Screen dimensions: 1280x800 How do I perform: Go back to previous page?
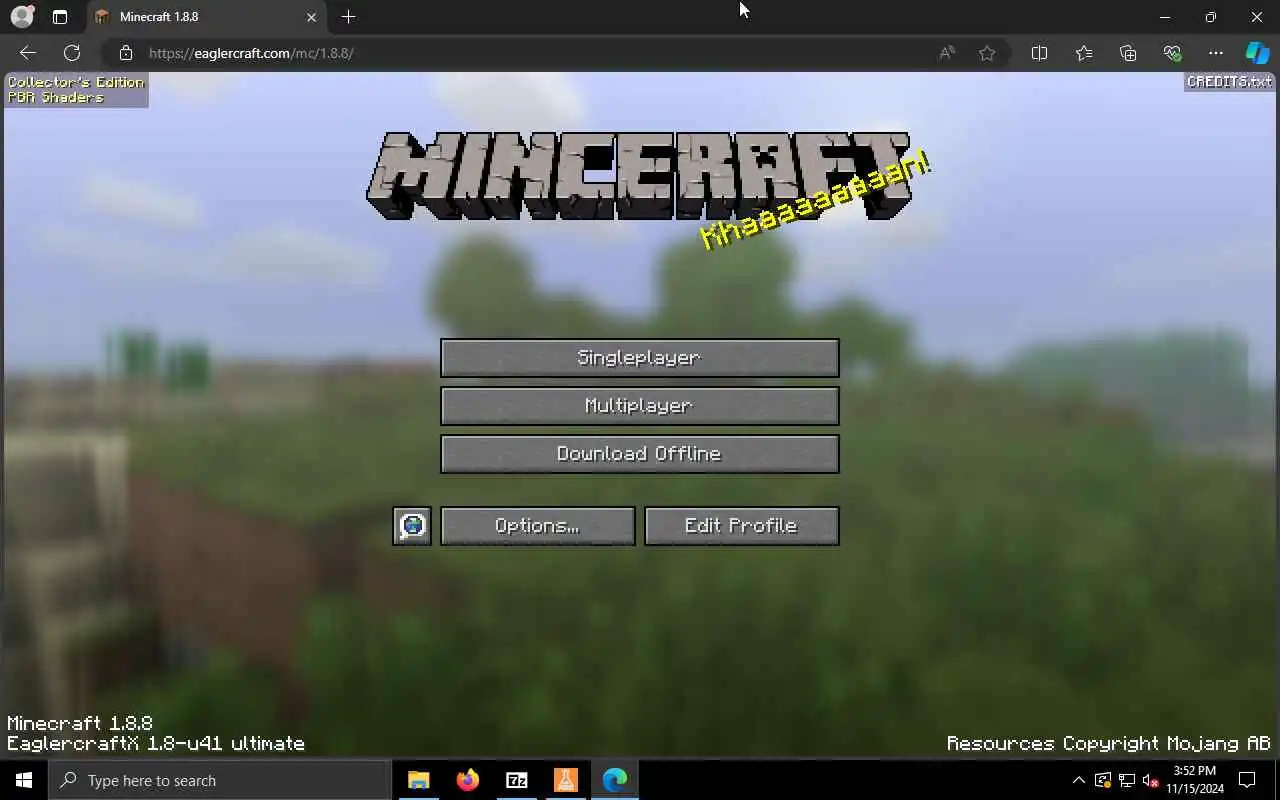point(28,53)
